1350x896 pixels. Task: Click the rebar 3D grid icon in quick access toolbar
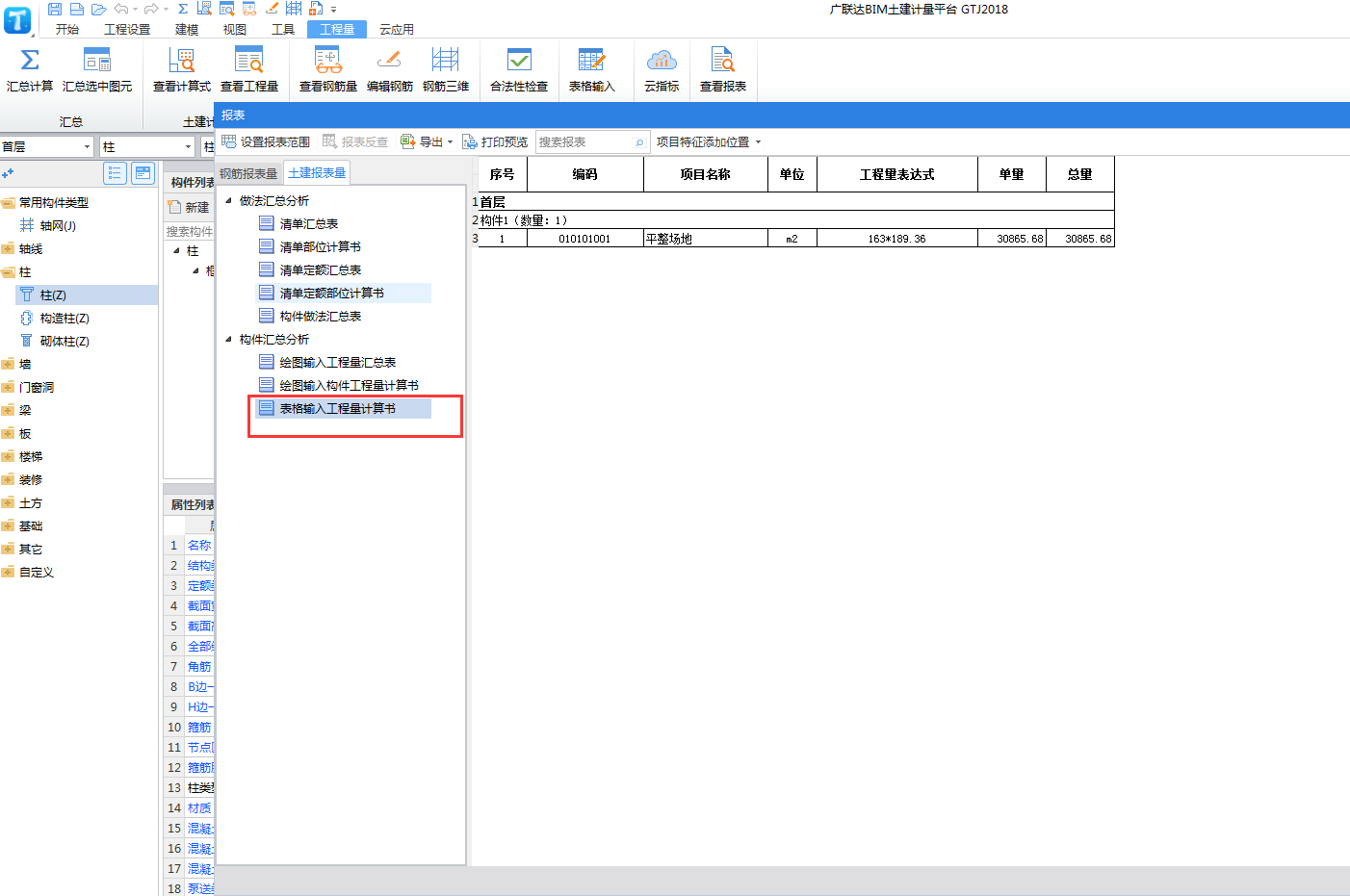tap(294, 9)
